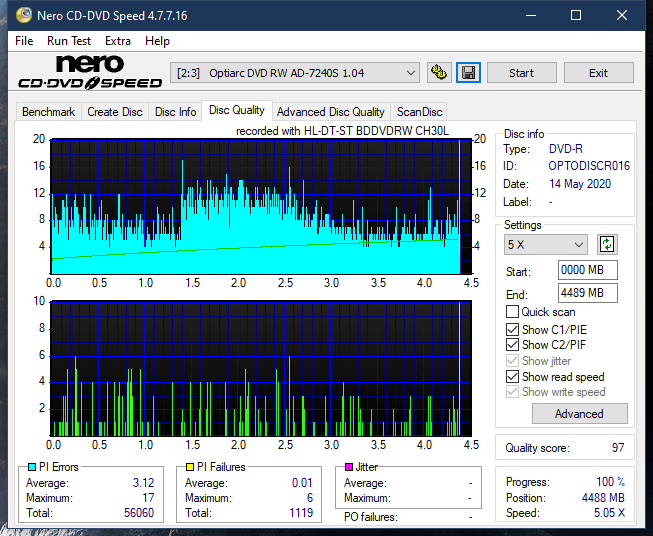Maximize the Nero CD-DVD Speed window

tap(576, 15)
